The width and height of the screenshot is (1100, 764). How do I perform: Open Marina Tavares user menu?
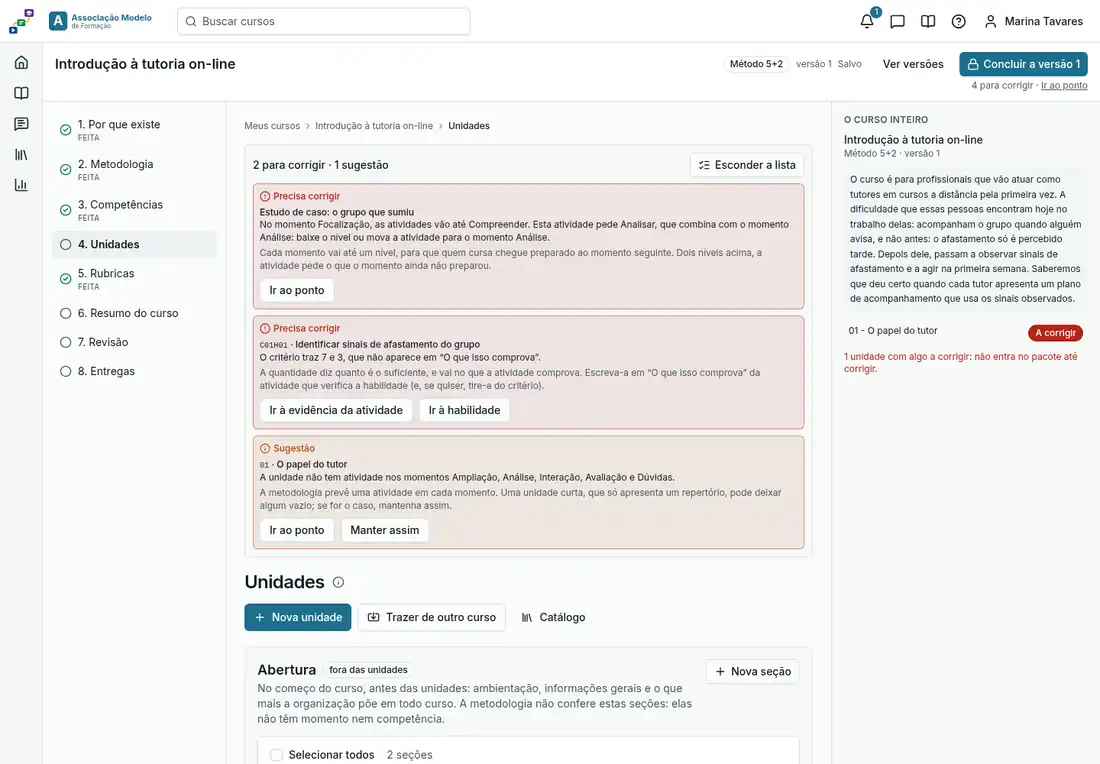click(x=1033, y=21)
